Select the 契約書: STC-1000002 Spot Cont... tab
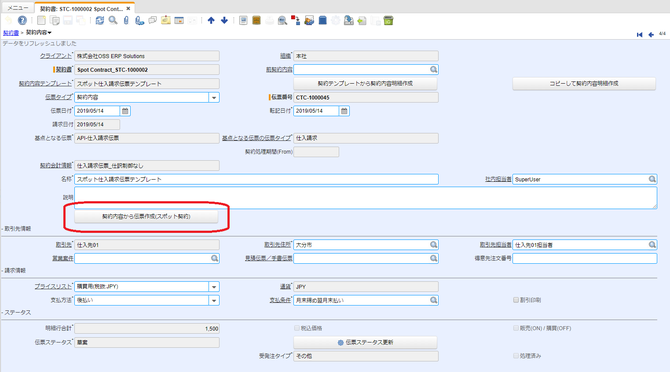 (x=80, y=9)
